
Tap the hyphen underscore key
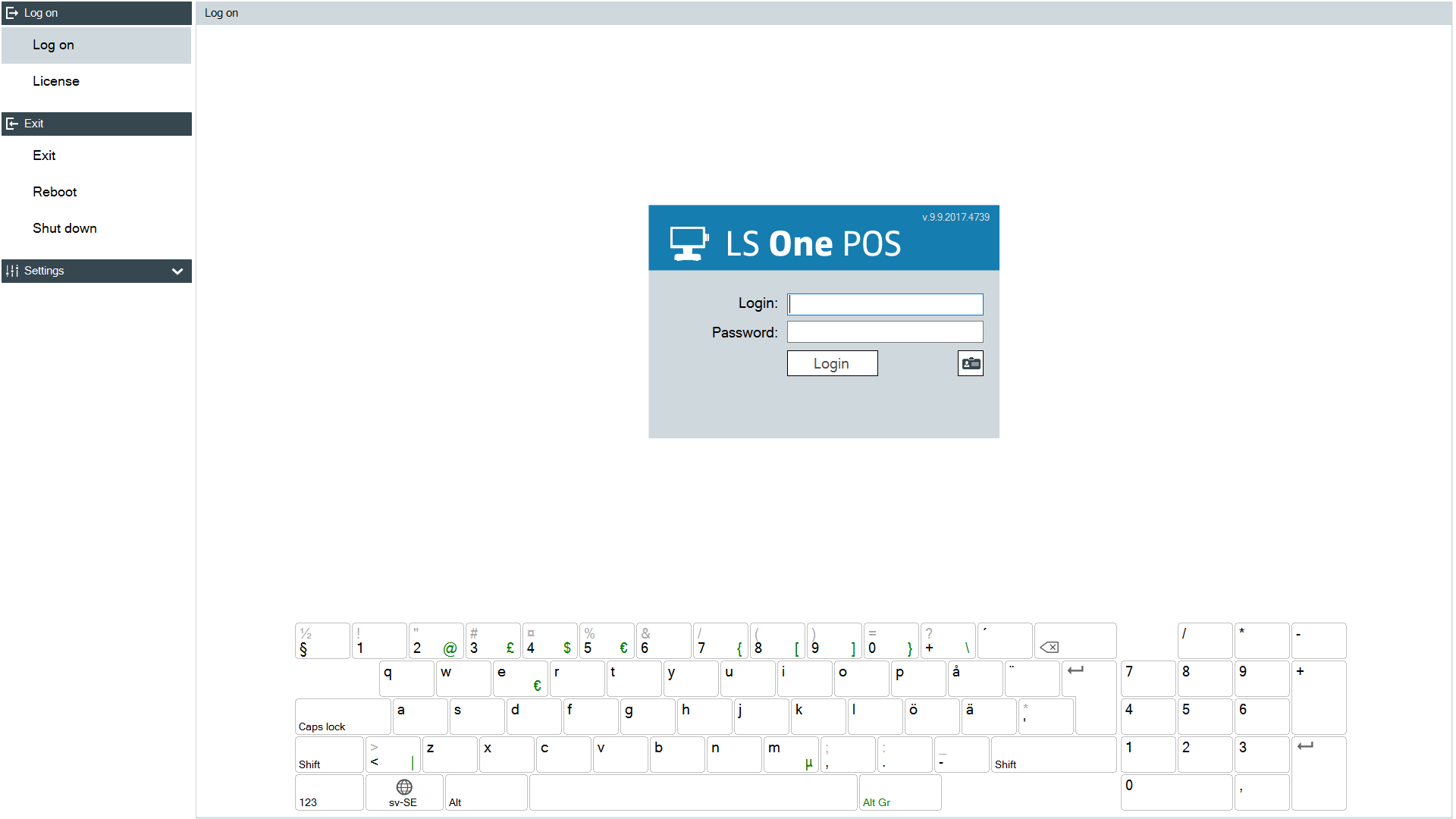tap(962, 755)
